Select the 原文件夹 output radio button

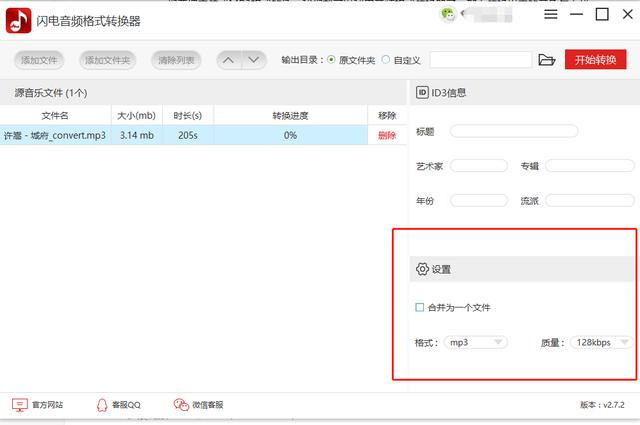pos(331,60)
